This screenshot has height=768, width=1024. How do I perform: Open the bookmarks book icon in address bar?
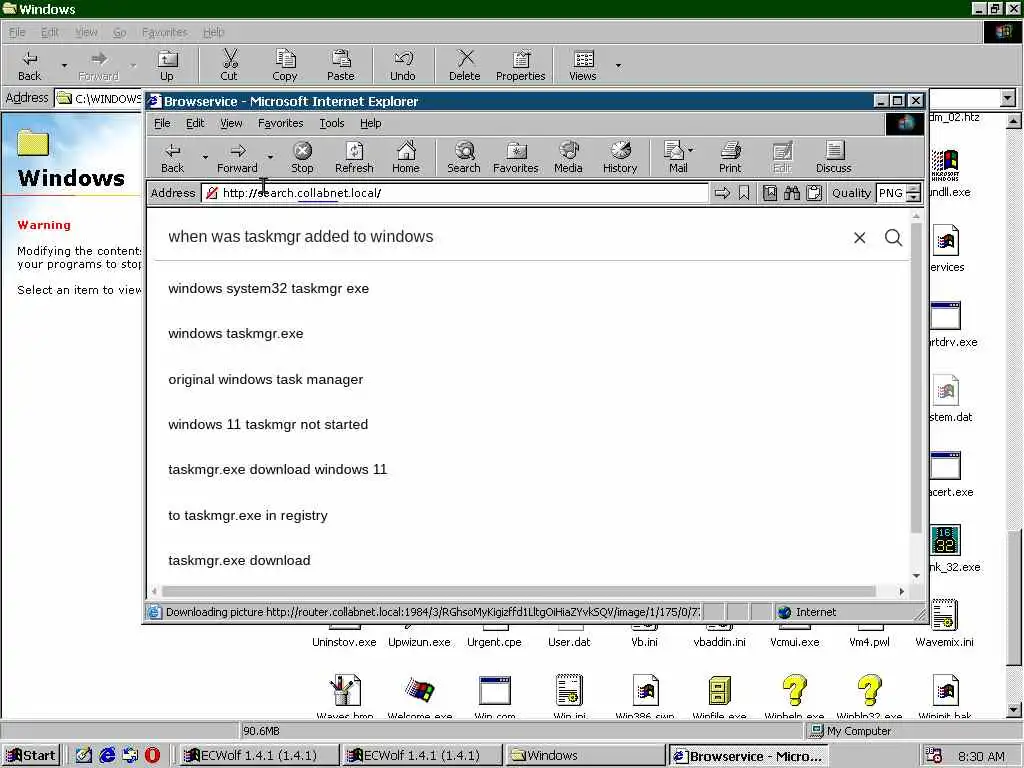[770, 193]
